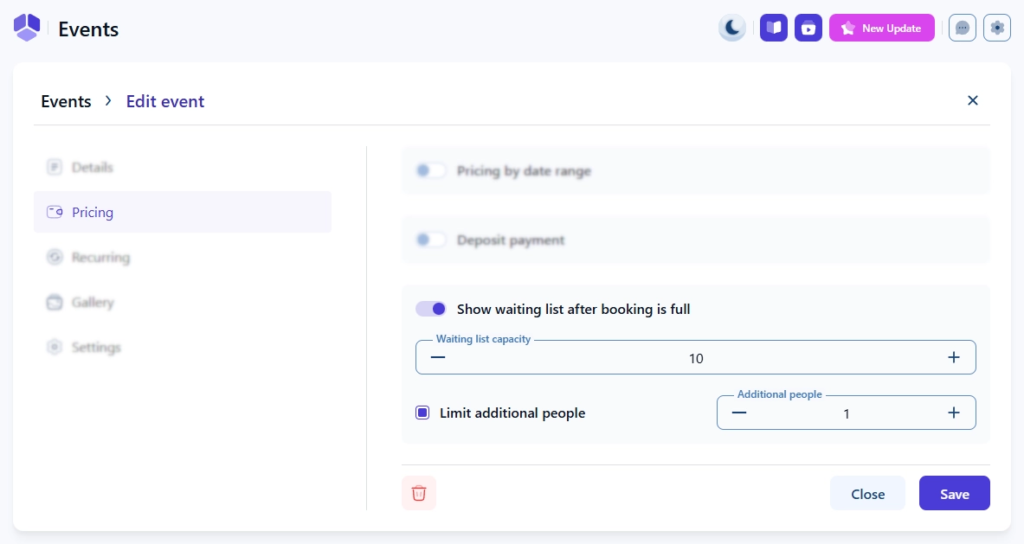
Task: Enable Pricing by date range toggle
Action: [x=431, y=171]
